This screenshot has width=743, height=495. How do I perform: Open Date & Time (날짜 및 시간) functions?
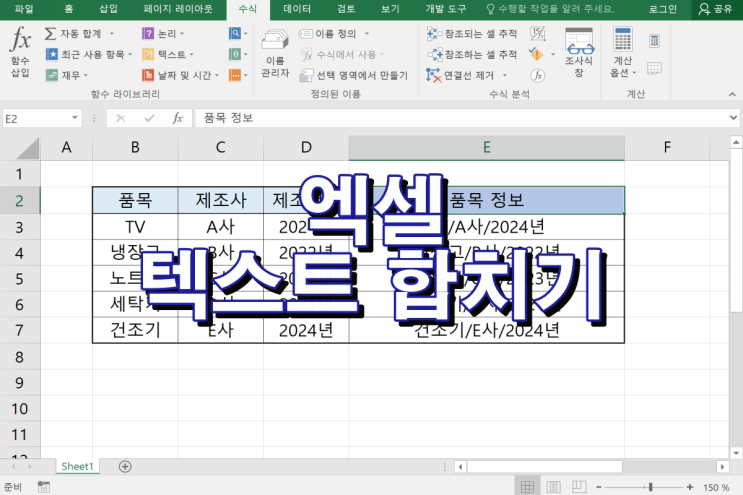point(177,75)
